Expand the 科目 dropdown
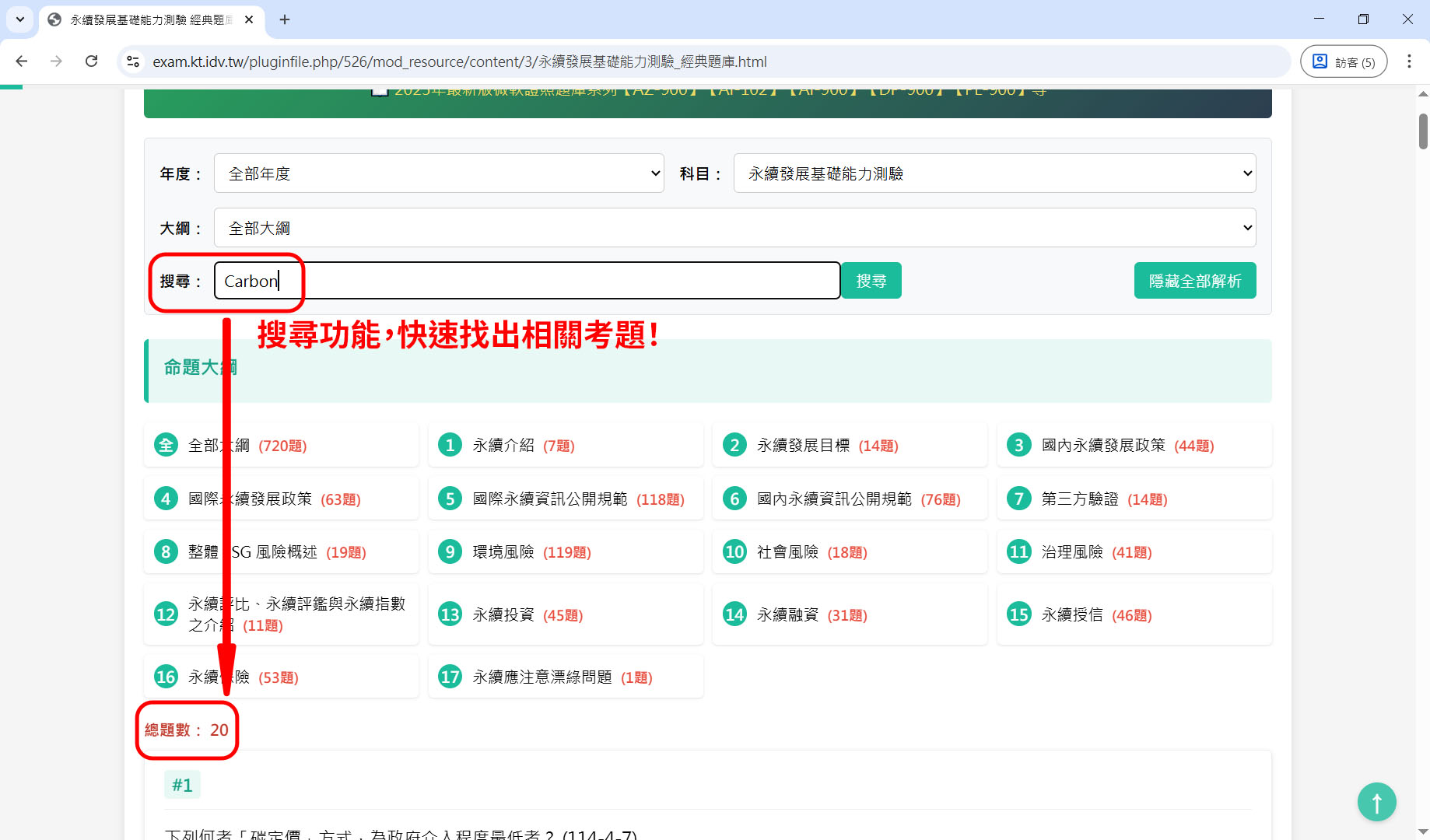 [x=994, y=173]
